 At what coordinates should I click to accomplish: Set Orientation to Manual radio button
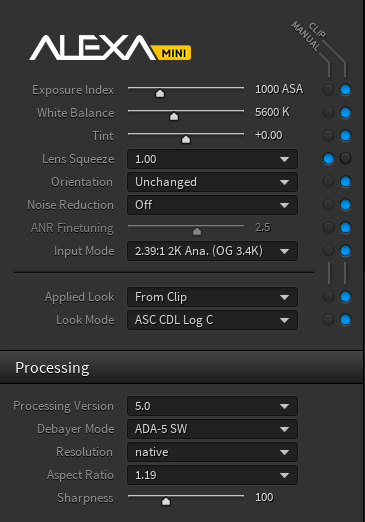point(328,181)
